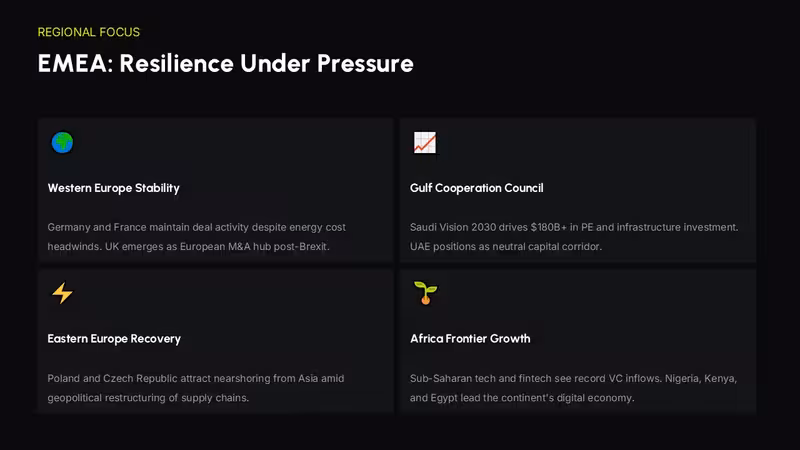Select the REGIONAL FOCUS label
Viewport: 800px width, 450px height.
(89, 32)
